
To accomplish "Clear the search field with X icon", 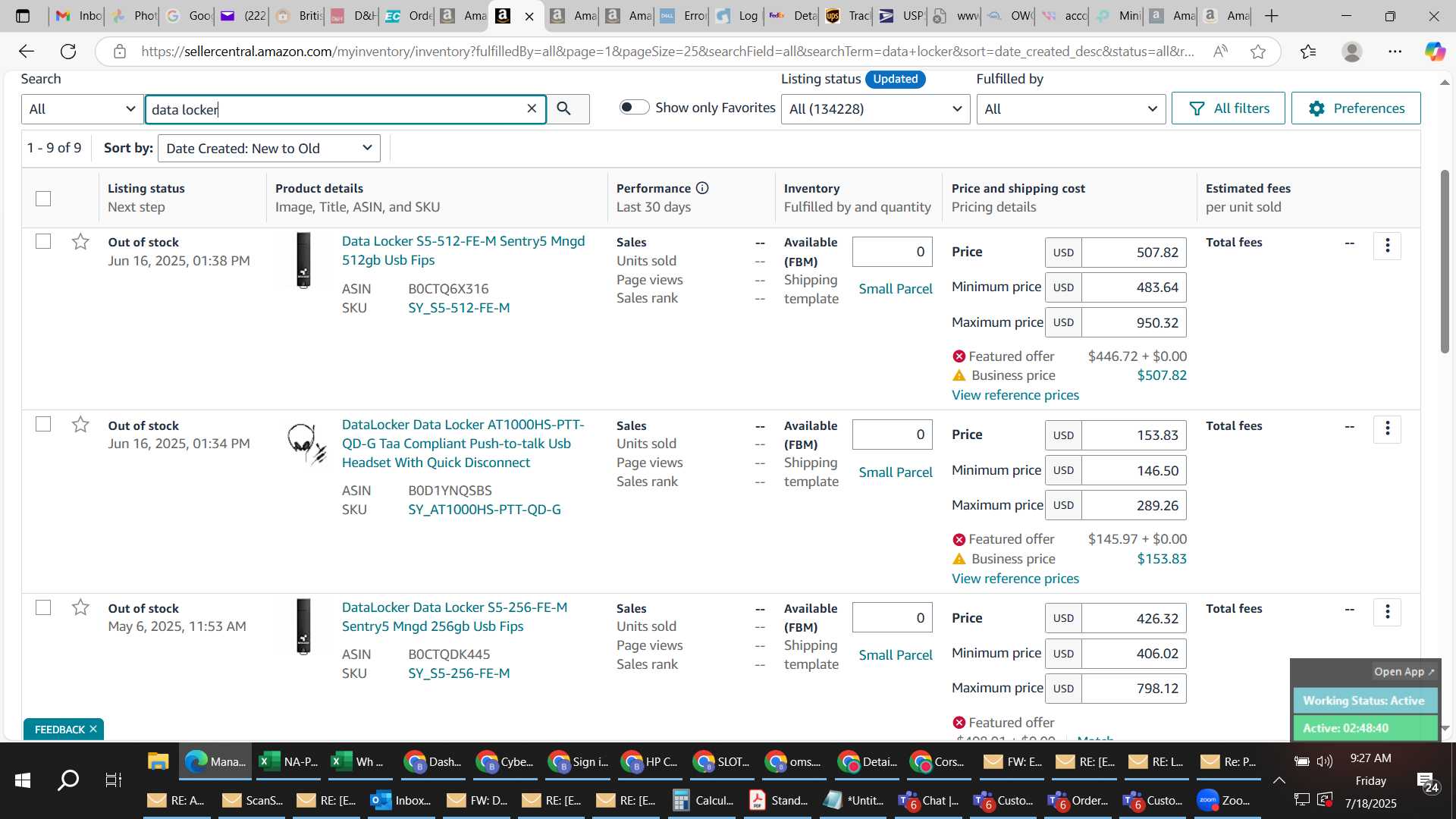I will point(532,108).
